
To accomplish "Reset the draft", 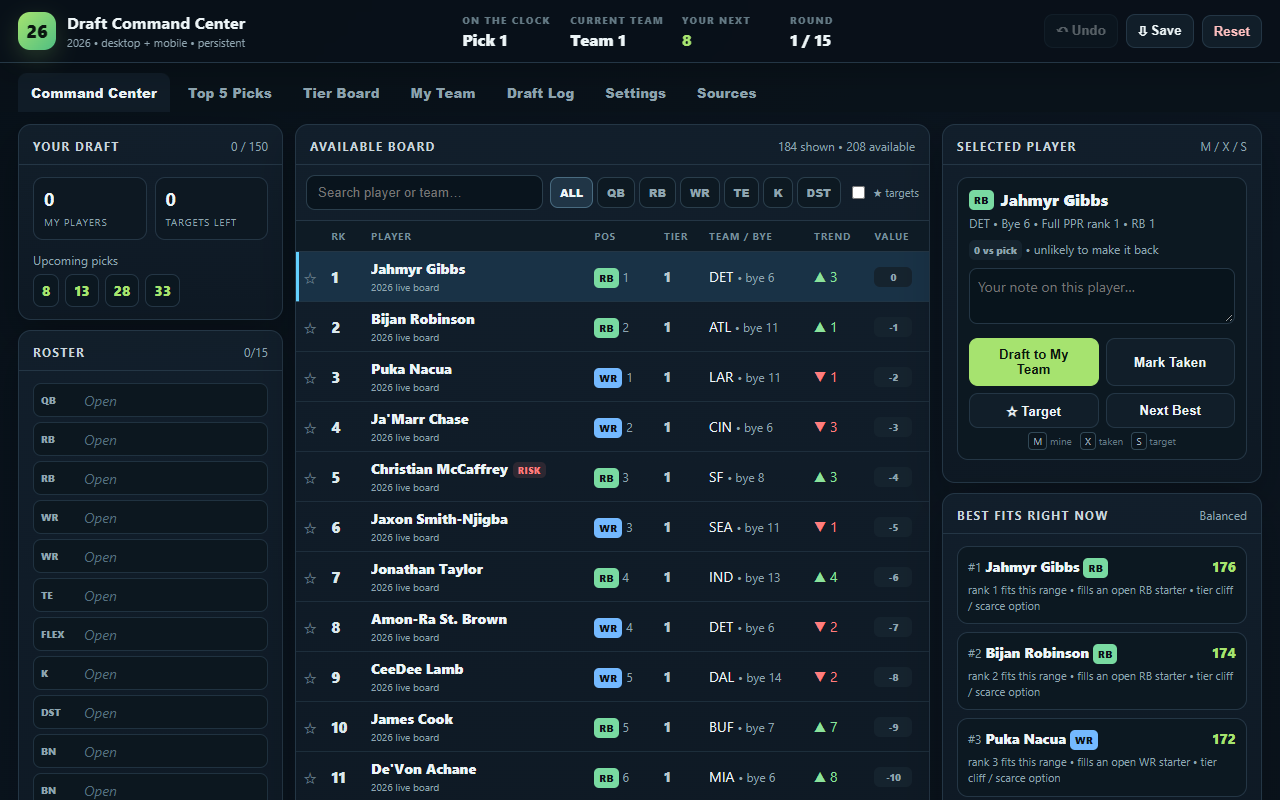I will [x=1232, y=31].
